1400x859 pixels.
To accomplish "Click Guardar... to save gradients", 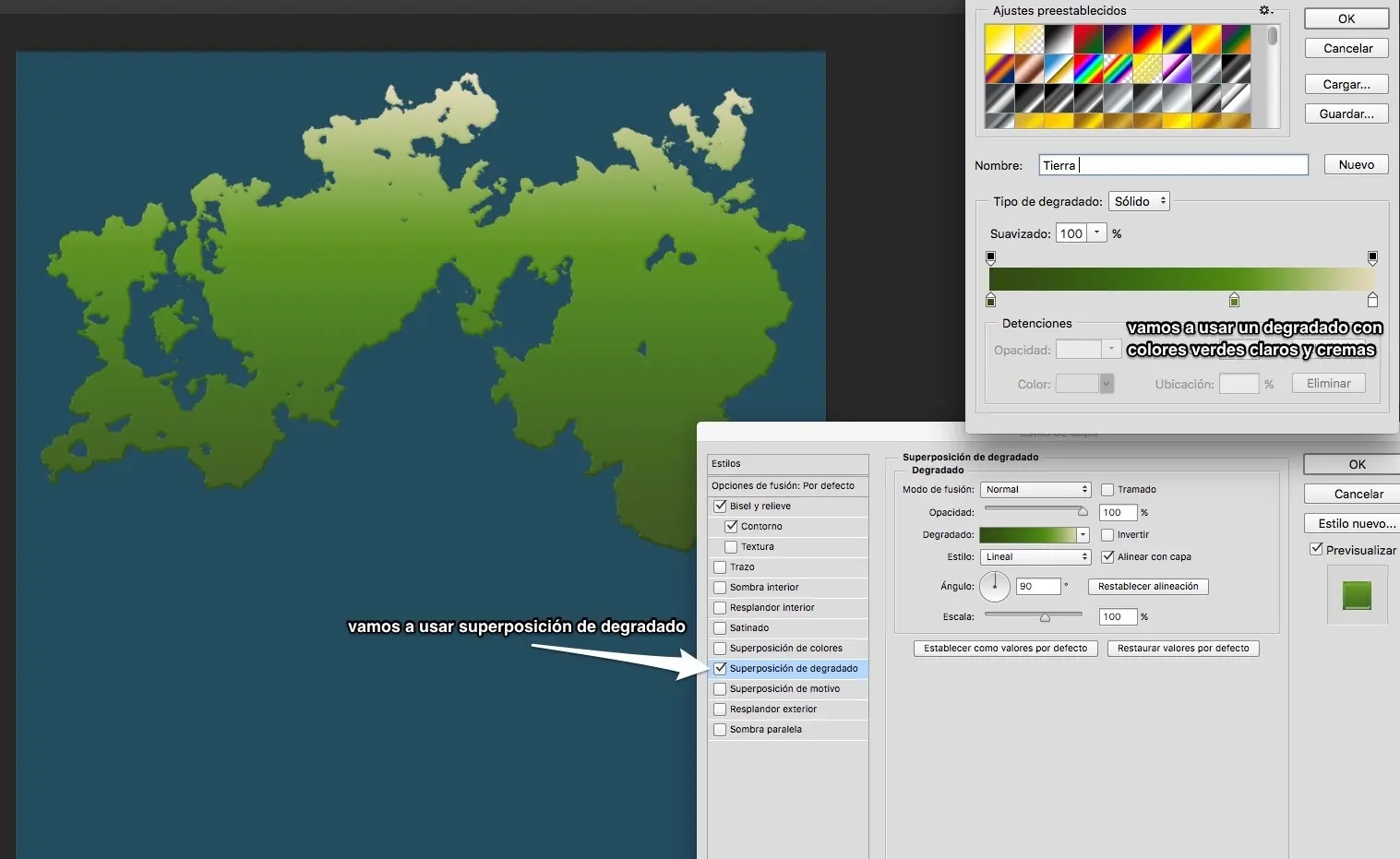I will 1346,113.
